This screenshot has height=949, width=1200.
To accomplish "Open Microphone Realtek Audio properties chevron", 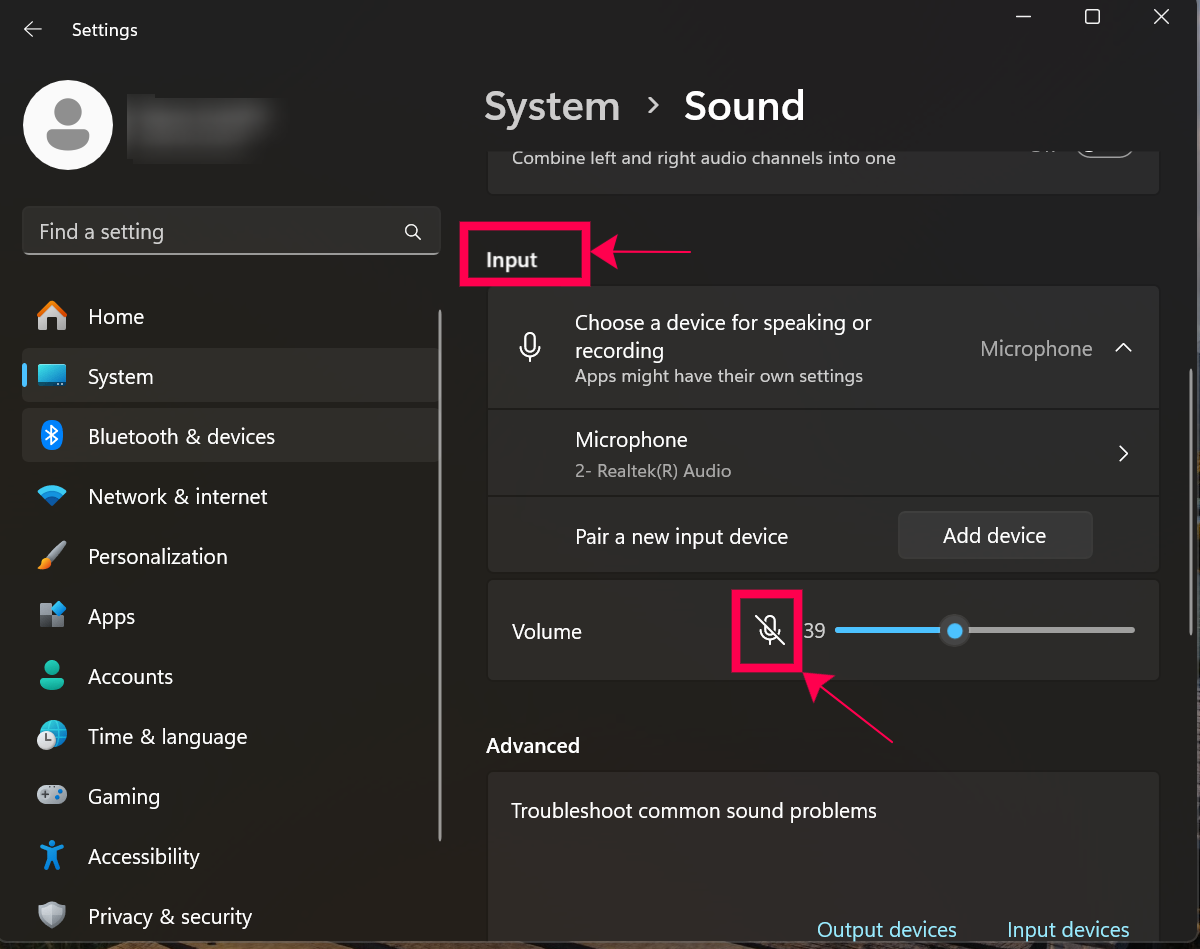I will [x=1124, y=453].
